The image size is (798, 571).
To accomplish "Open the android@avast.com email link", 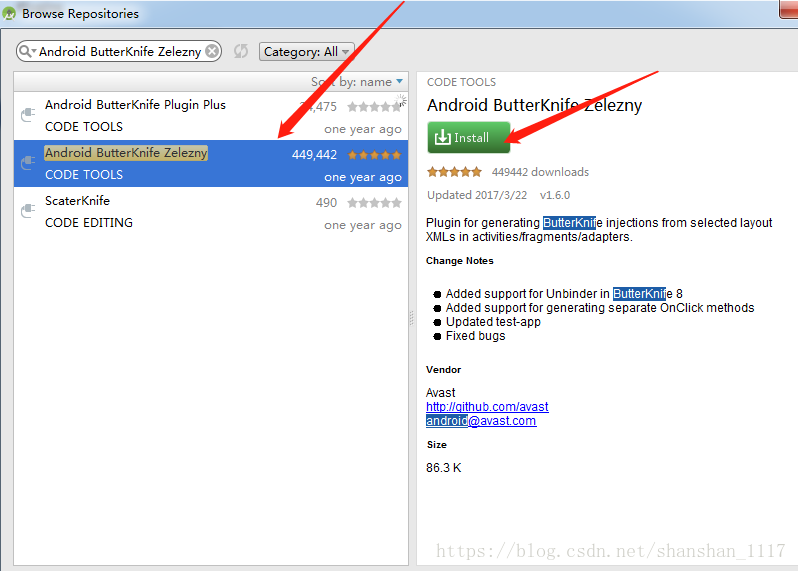I will (x=481, y=421).
